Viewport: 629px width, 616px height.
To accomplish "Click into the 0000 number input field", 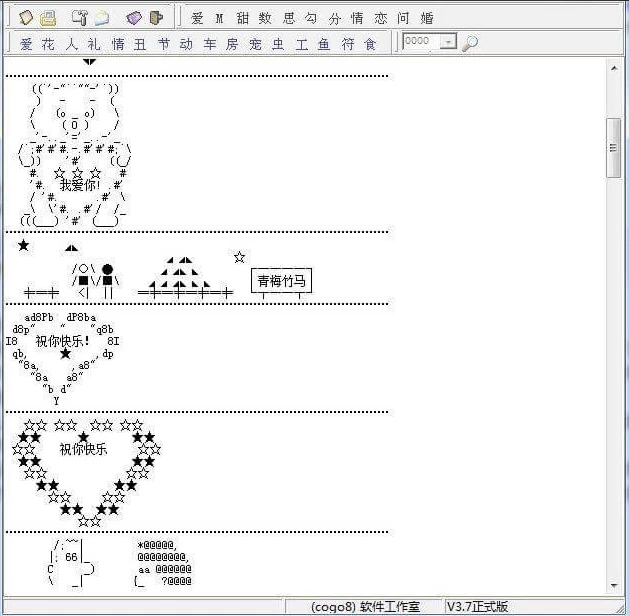I will click(x=419, y=43).
